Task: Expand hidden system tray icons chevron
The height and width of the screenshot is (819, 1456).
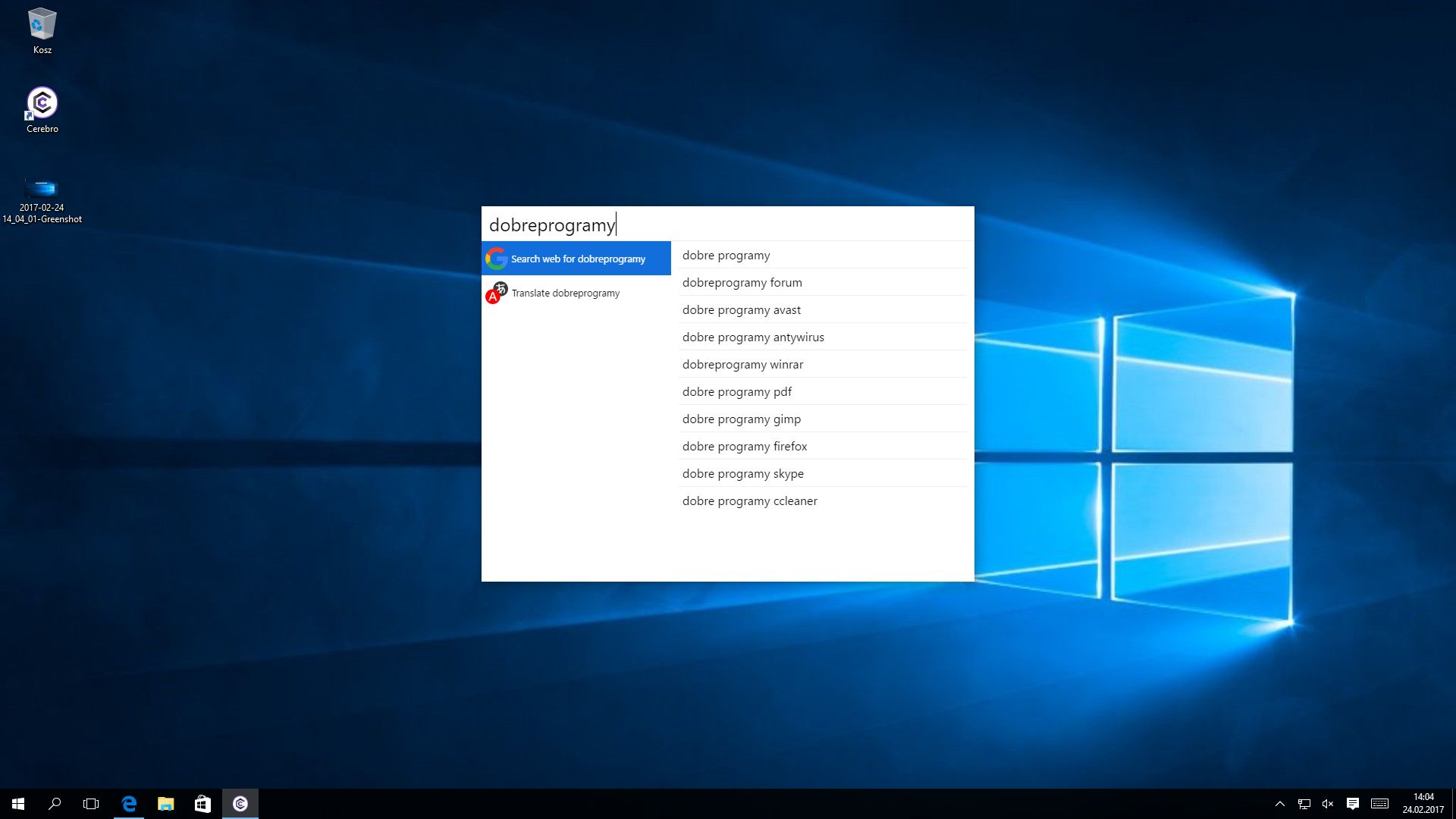Action: pos(1280,804)
